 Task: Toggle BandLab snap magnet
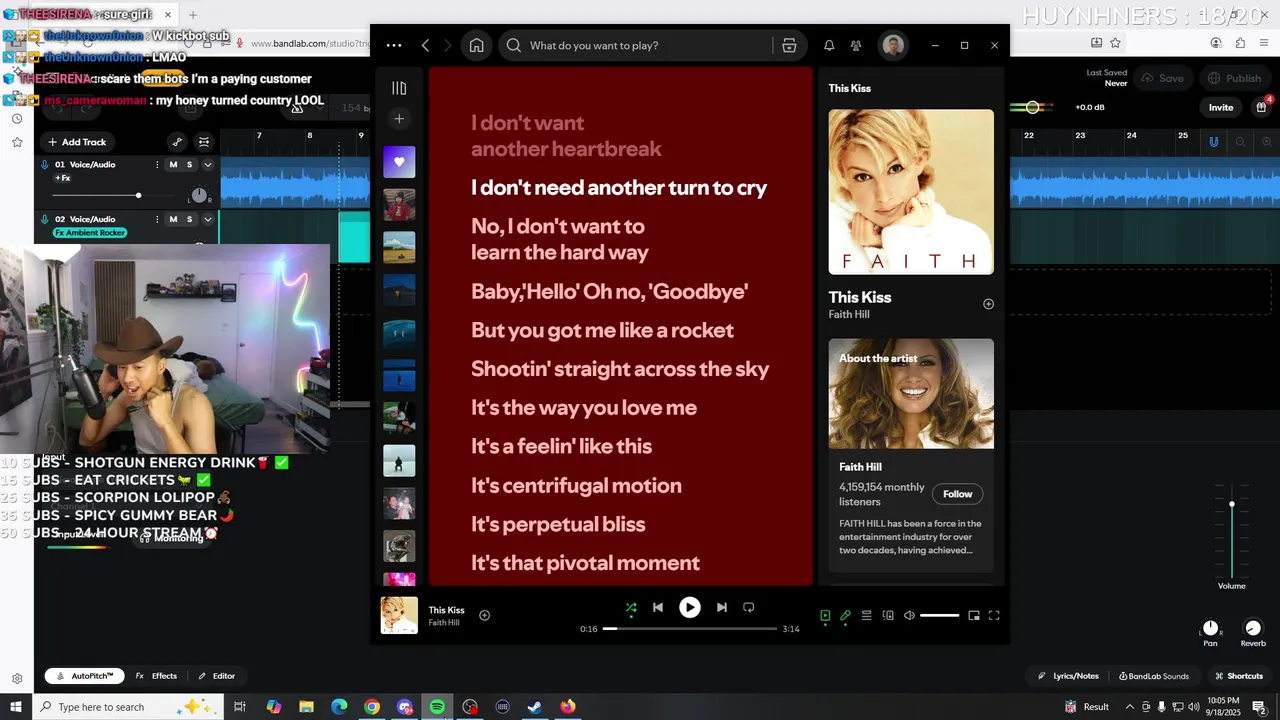[1214, 142]
